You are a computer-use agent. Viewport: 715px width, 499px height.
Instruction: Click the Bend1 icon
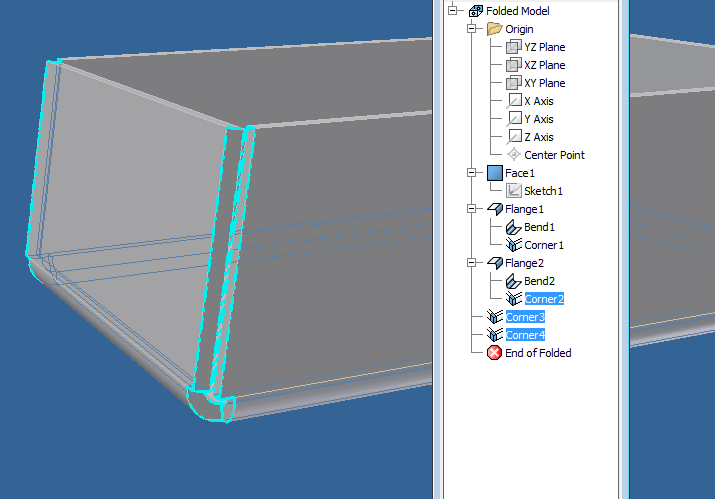click(513, 227)
